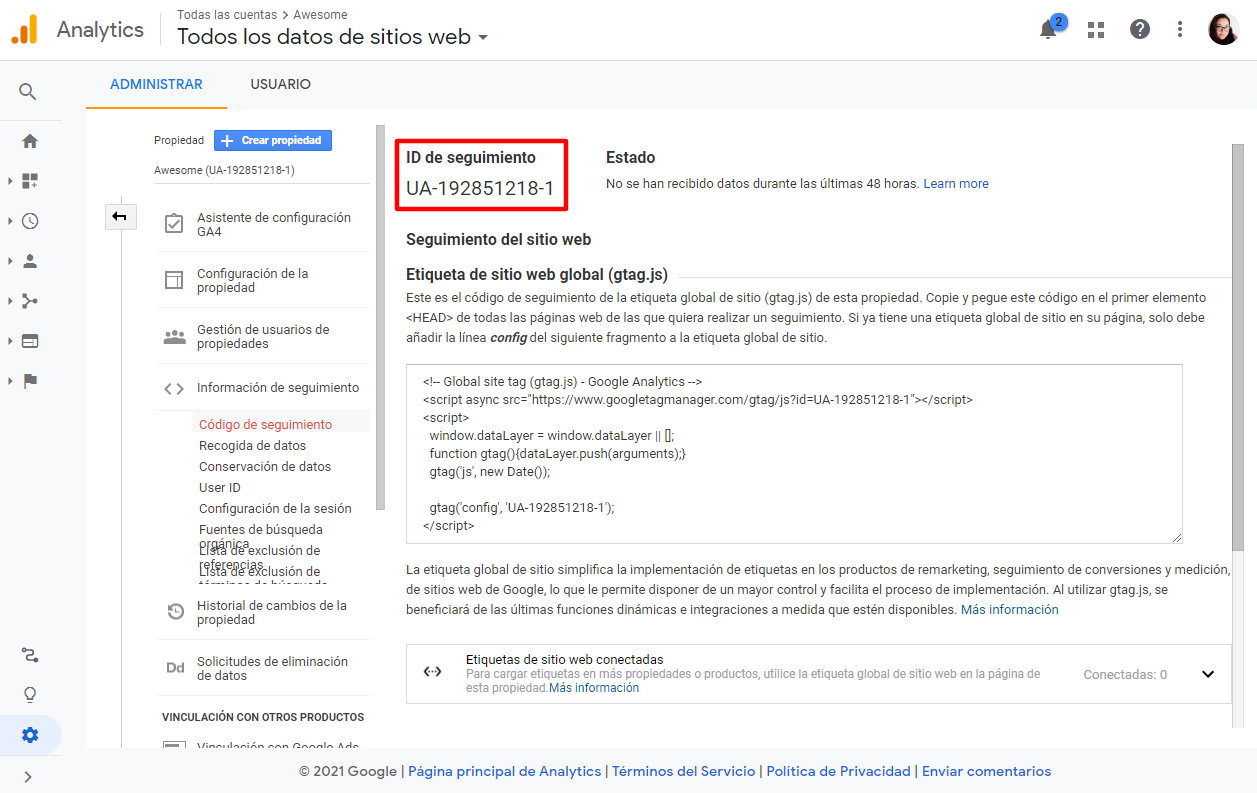The height and width of the screenshot is (793, 1257).
Task: Open the notifications bell
Action: 1048,29
